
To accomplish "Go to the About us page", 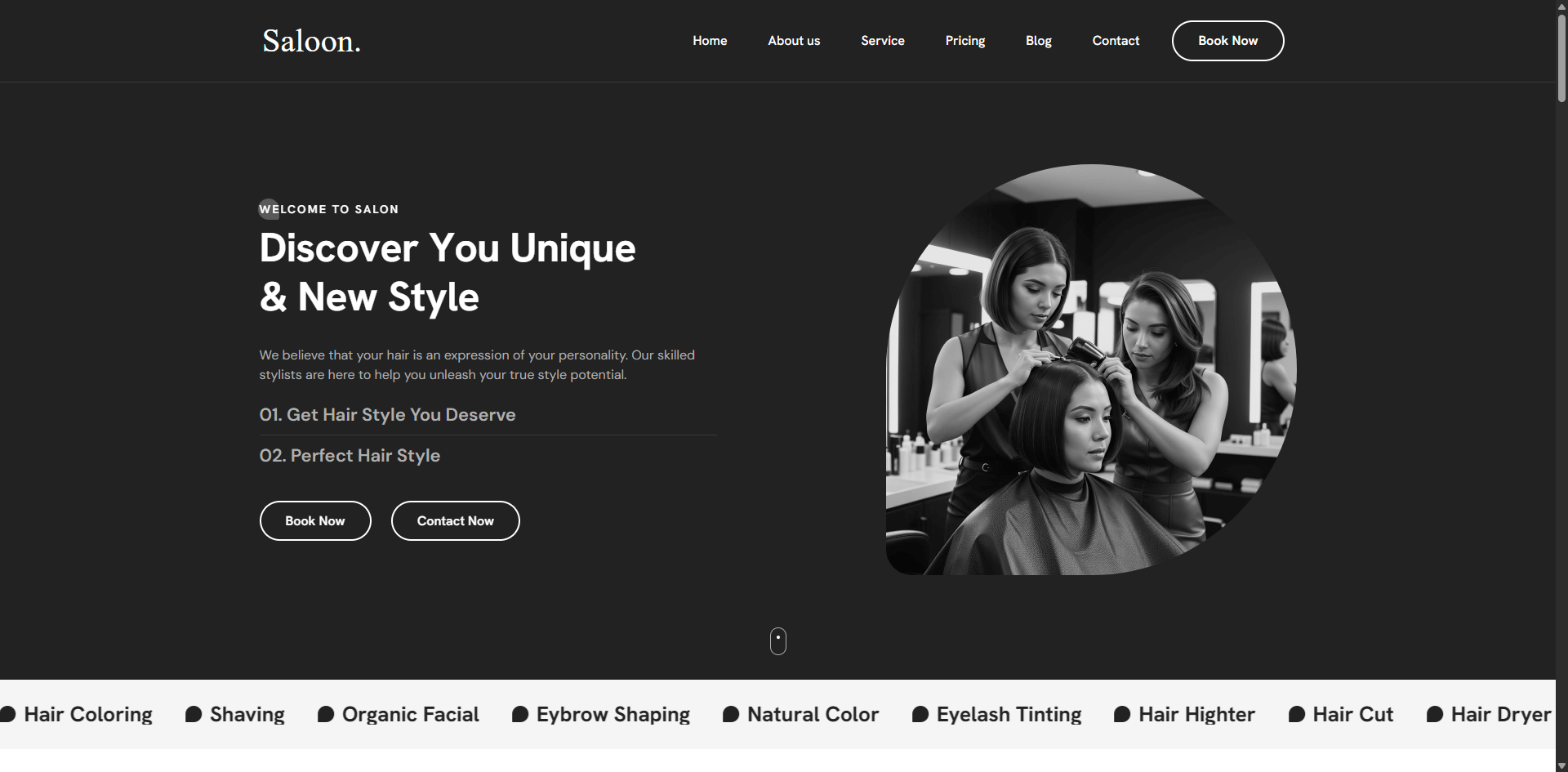I will point(794,41).
